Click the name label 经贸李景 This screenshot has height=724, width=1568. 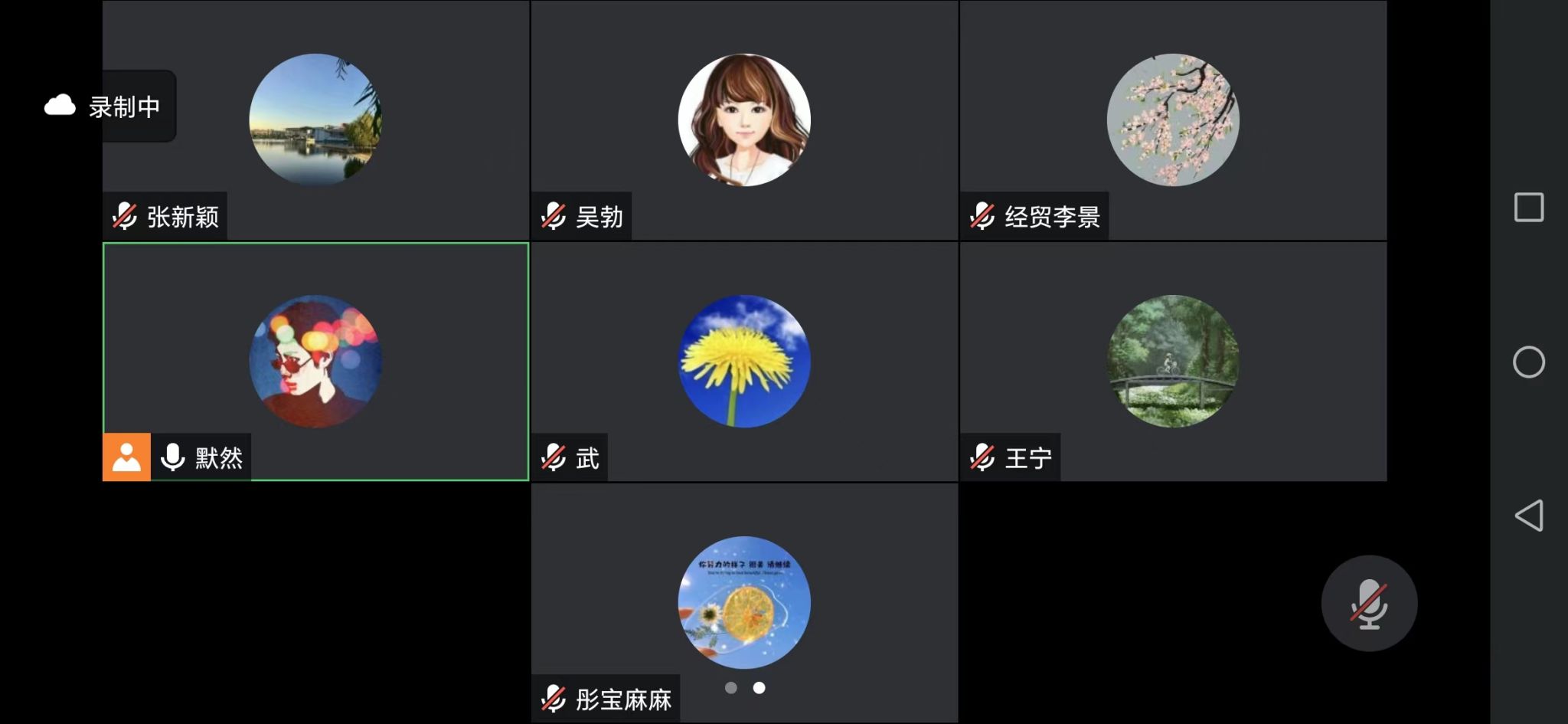[x=1053, y=217]
